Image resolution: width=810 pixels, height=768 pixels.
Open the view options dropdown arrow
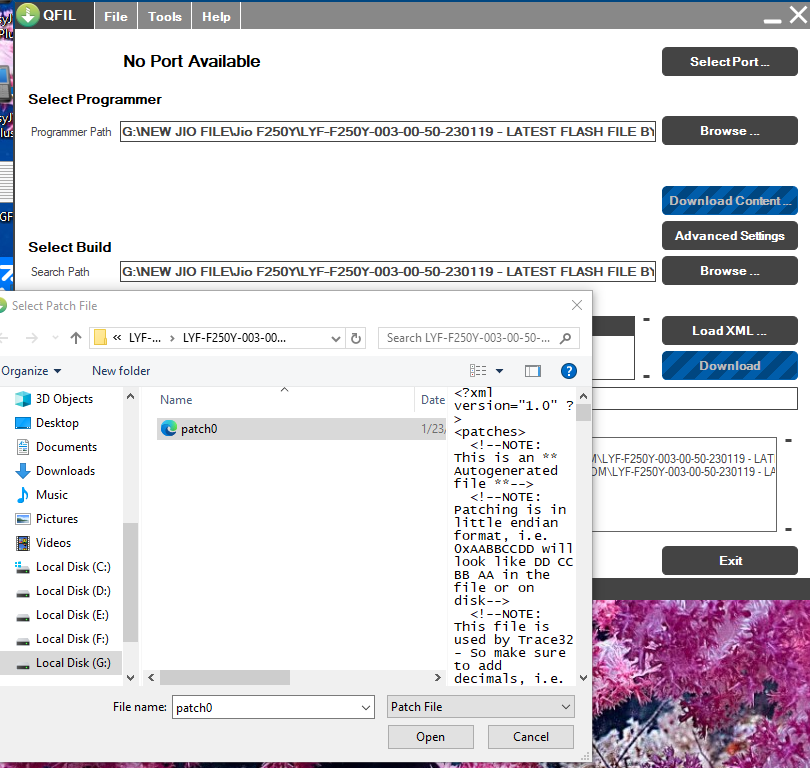pos(500,371)
